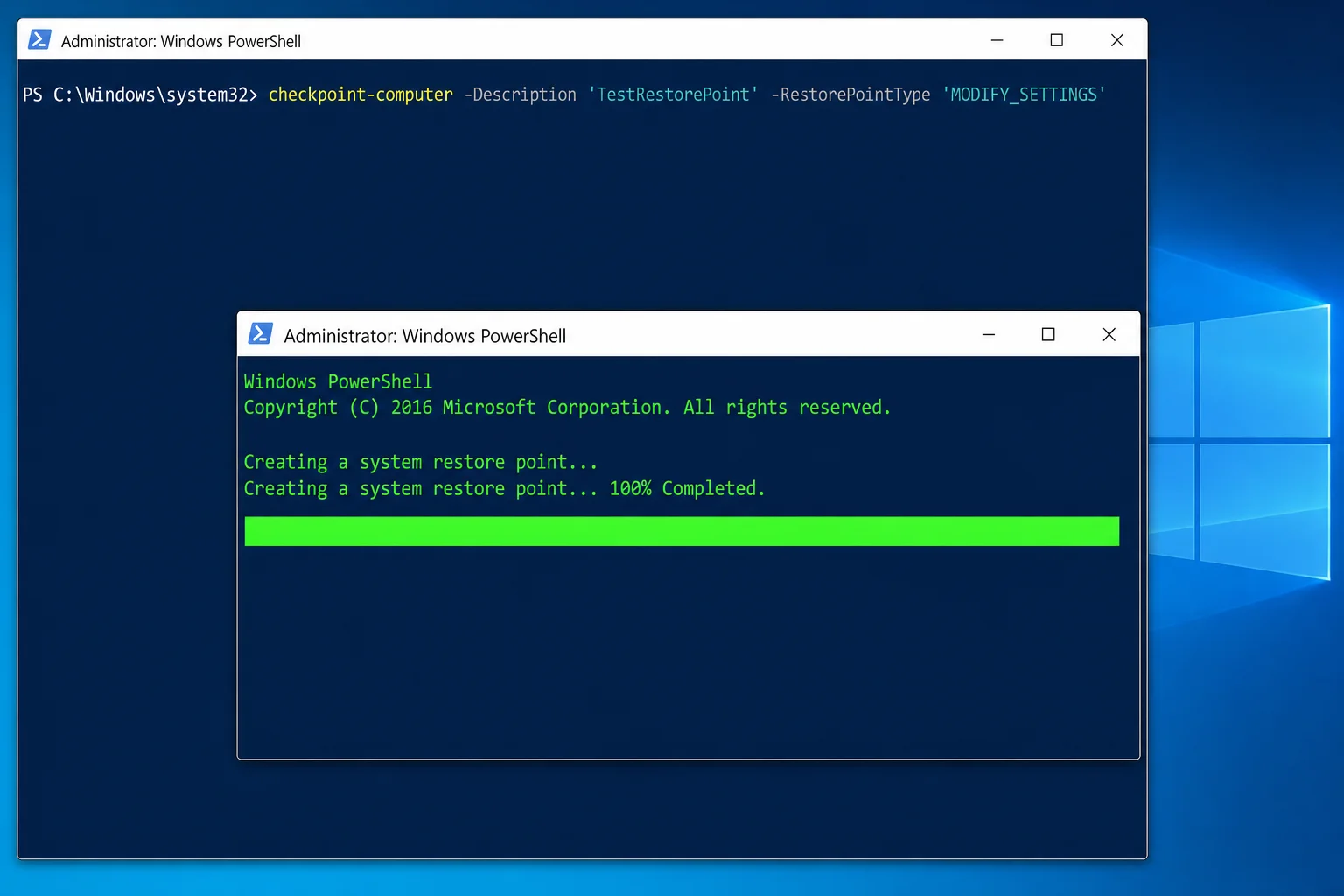This screenshot has width=1344, height=896.
Task: Open the PowerShell icon menu of the back window
Action: point(39,40)
